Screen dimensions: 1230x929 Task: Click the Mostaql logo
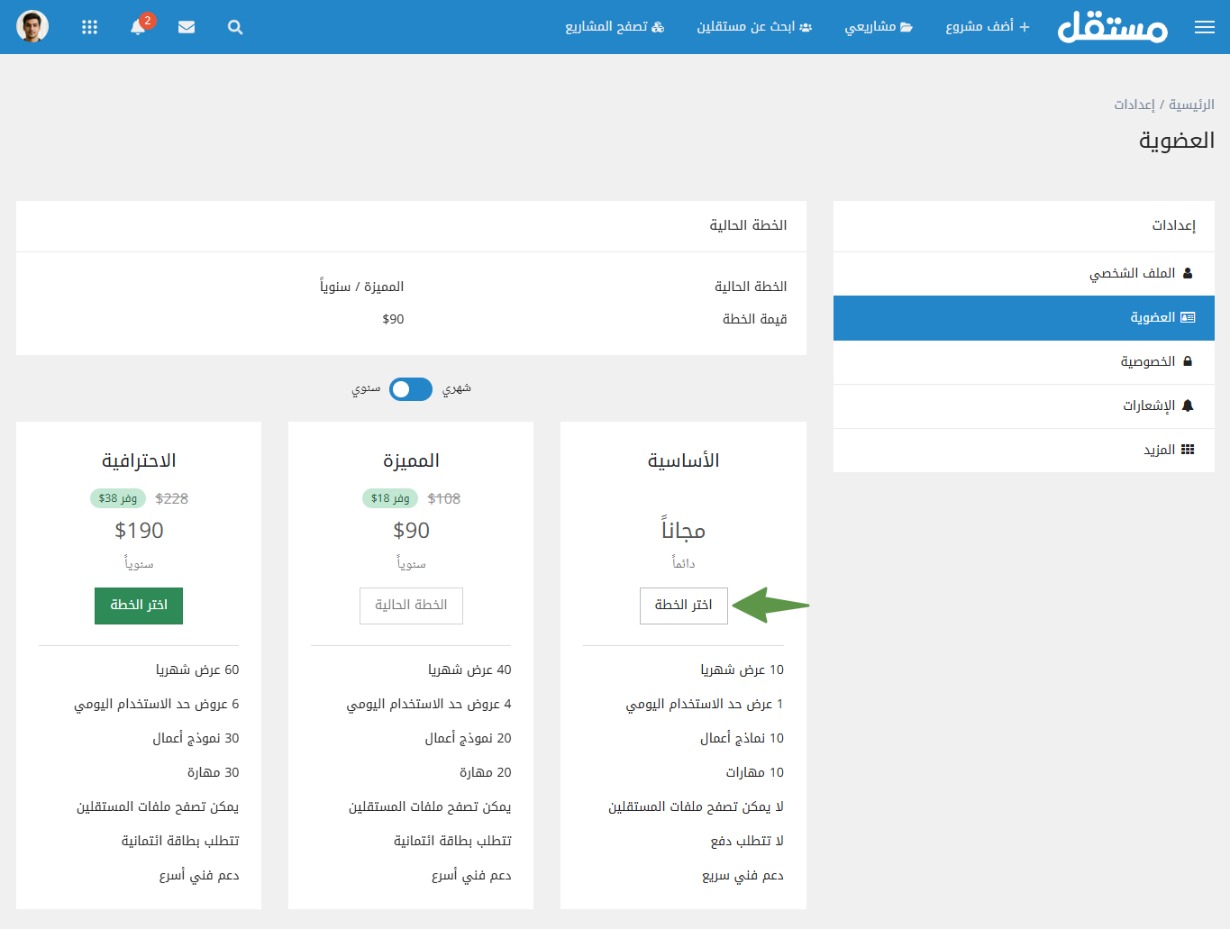(x=1112, y=27)
